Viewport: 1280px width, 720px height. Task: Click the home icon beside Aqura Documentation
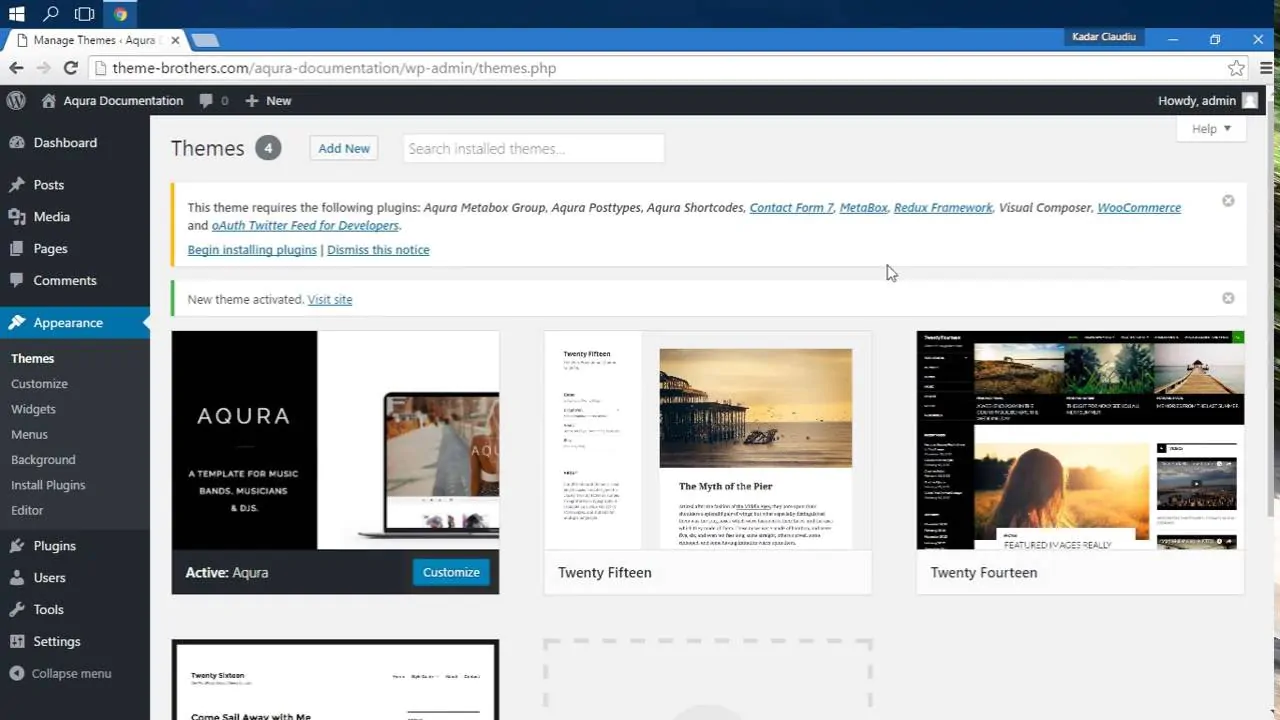[x=48, y=100]
